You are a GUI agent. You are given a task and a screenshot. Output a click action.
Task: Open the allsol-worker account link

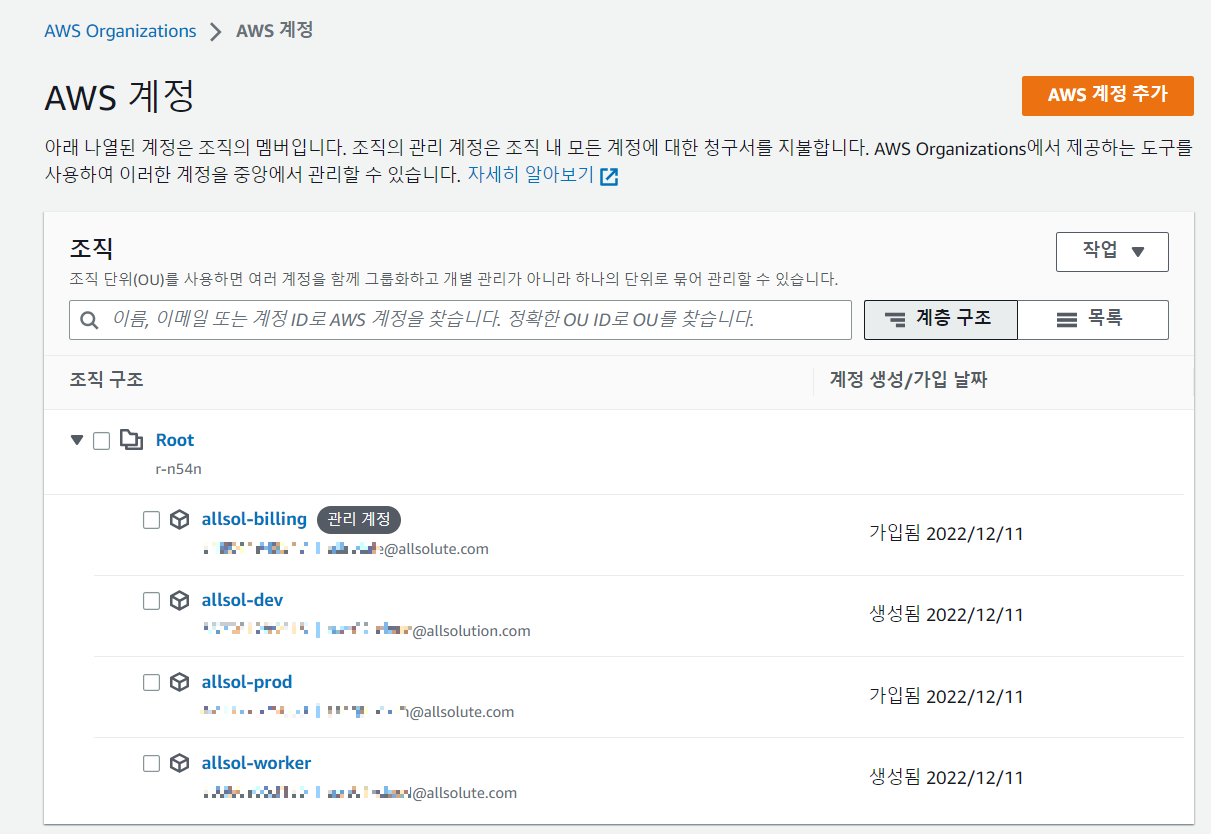pos(256,763)
